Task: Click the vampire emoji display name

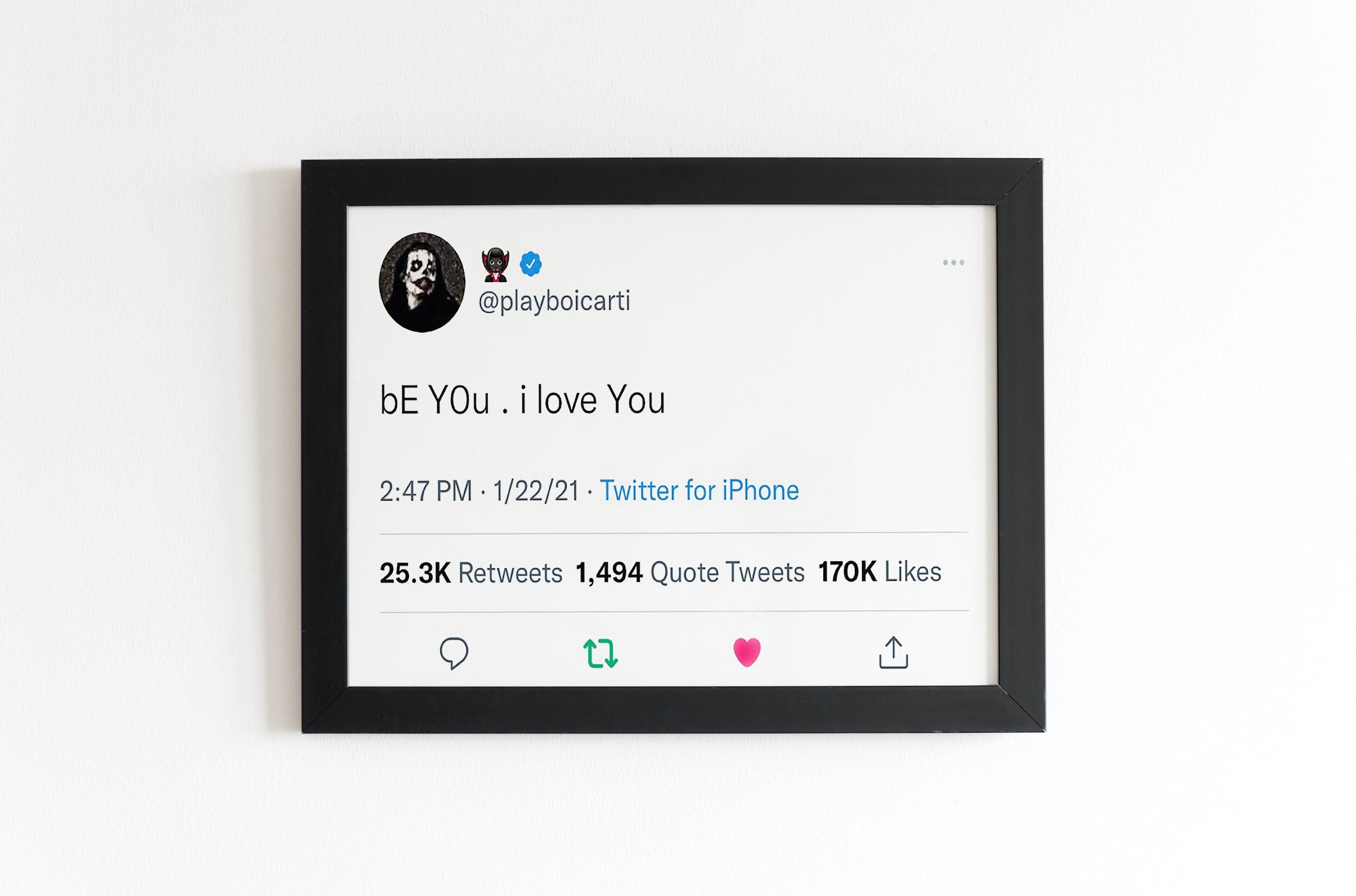Action: click(x=495, y=265)
